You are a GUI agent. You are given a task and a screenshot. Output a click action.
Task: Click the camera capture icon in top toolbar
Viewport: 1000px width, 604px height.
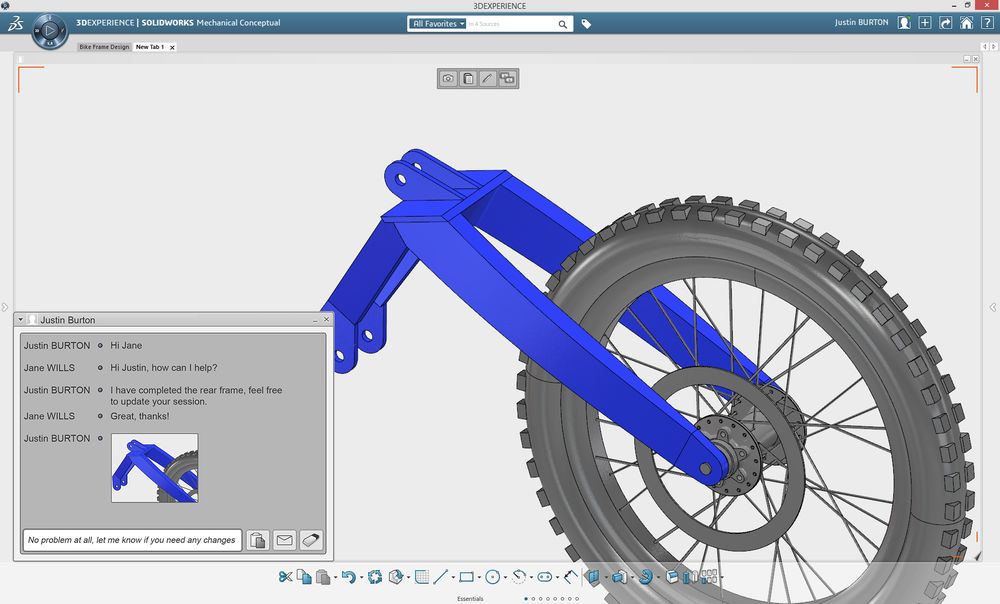click(x=448, y=79)
